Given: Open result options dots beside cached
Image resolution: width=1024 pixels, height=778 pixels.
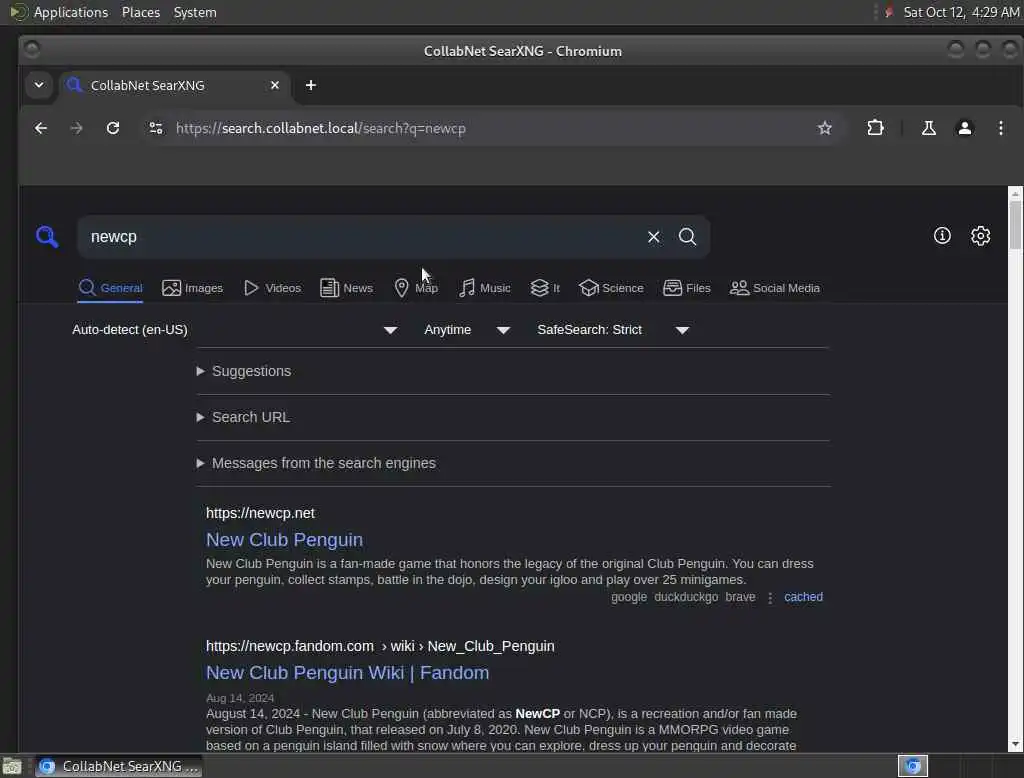Looking at the screenshot, I should (770, 598).
